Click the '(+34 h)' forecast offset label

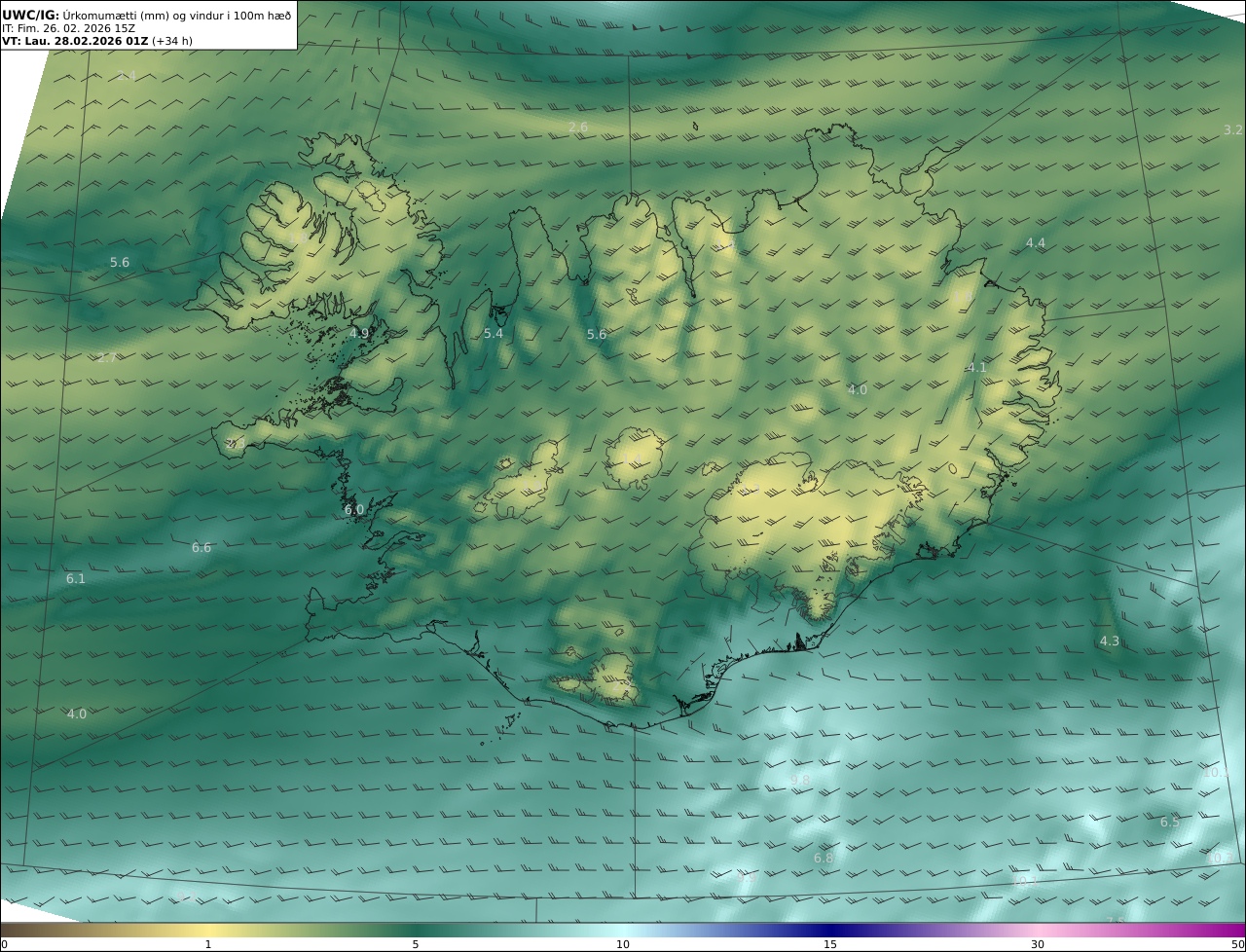172,42
